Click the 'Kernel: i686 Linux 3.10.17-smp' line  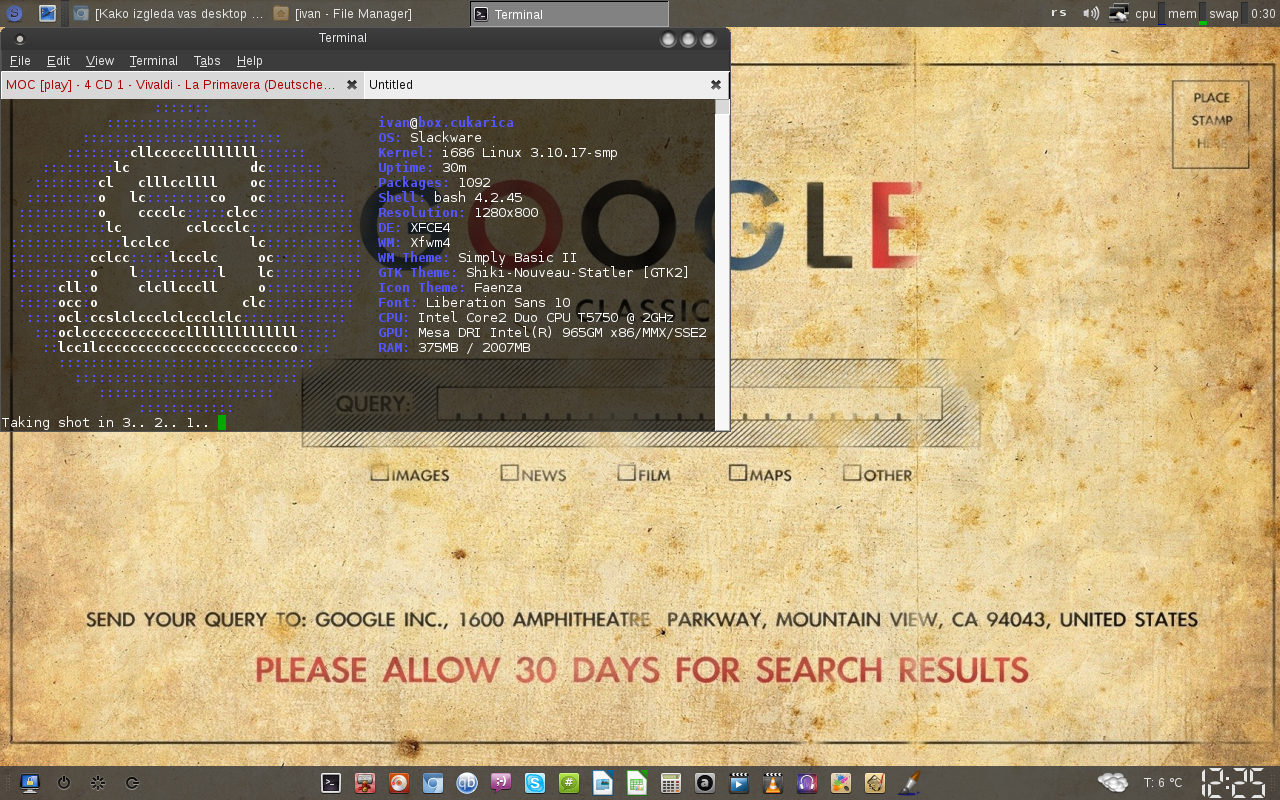498,153
